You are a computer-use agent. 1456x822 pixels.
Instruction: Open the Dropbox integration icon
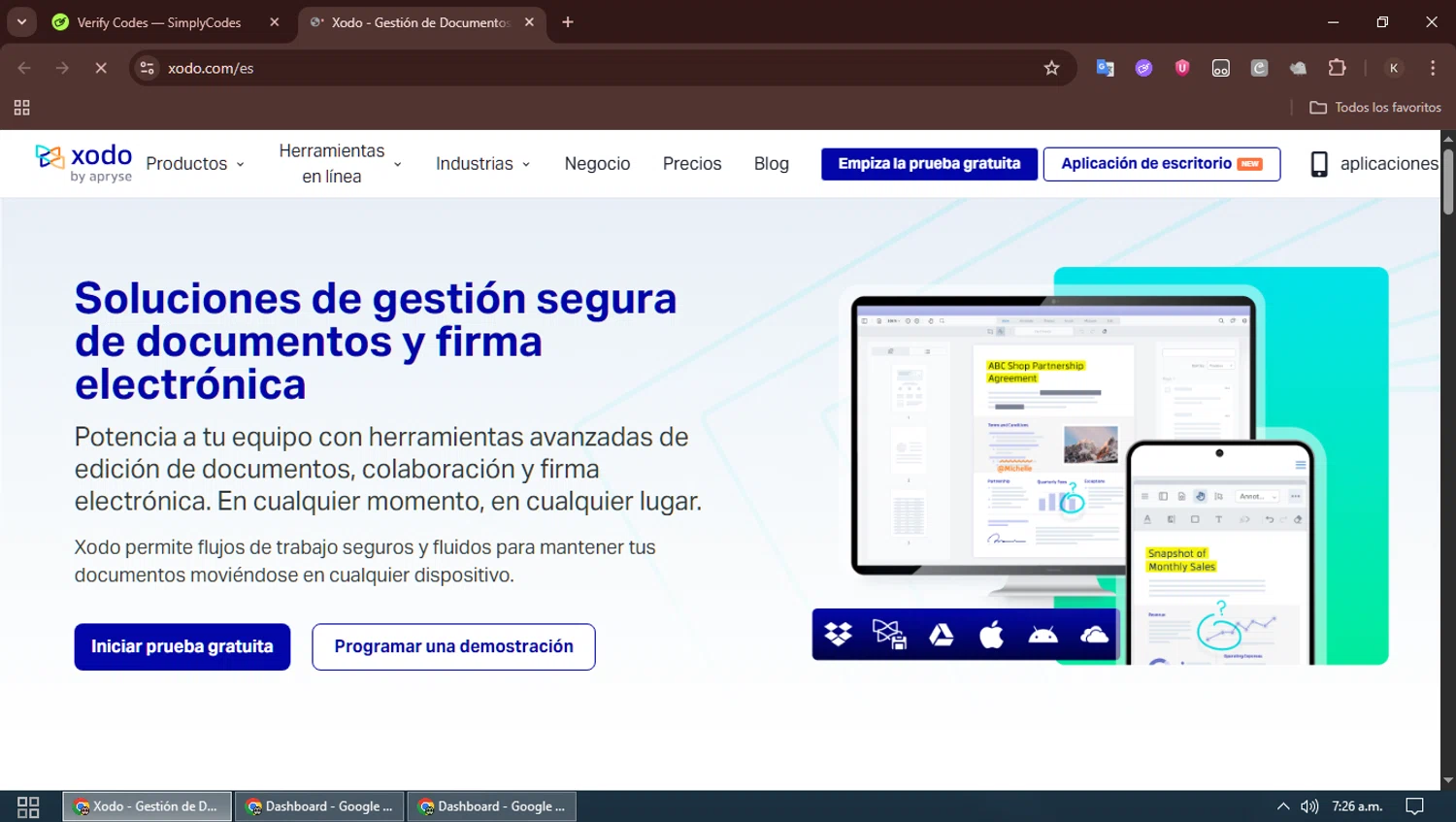pyautogui.click(x=838, y=635)
